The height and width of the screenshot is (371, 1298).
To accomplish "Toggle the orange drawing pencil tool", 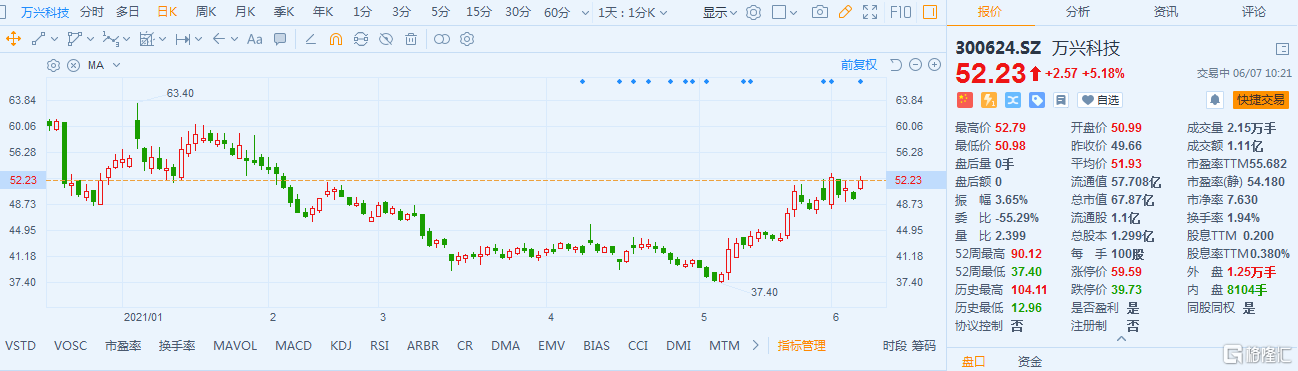I will point(845,12).
